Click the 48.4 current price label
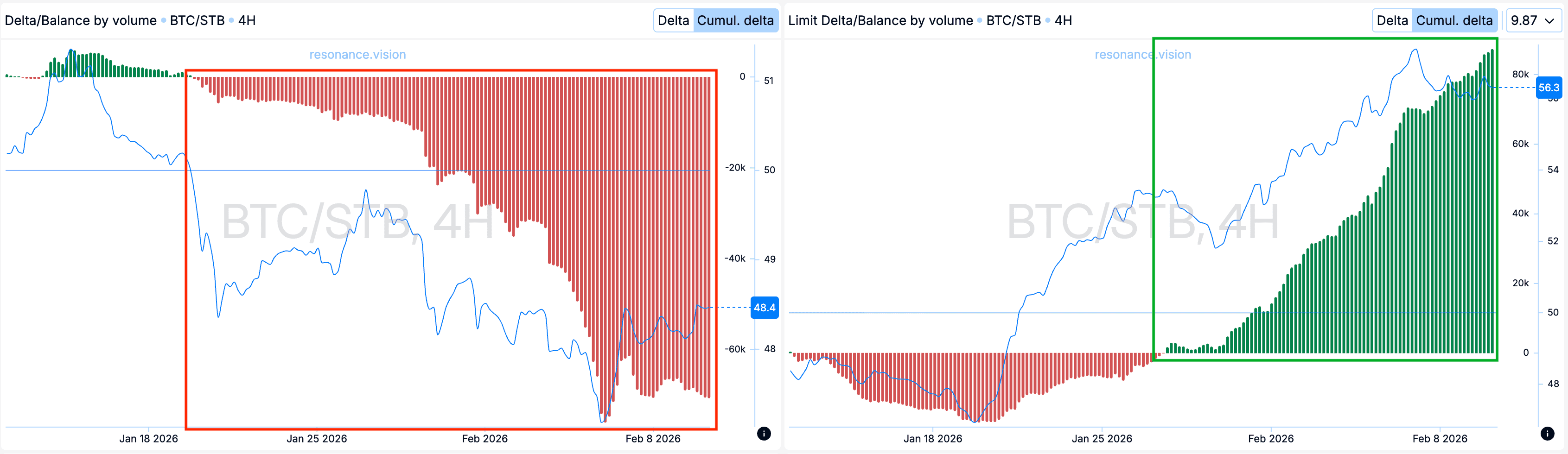The height and width of the screenshot is (454, 1568). click(765, 308)
